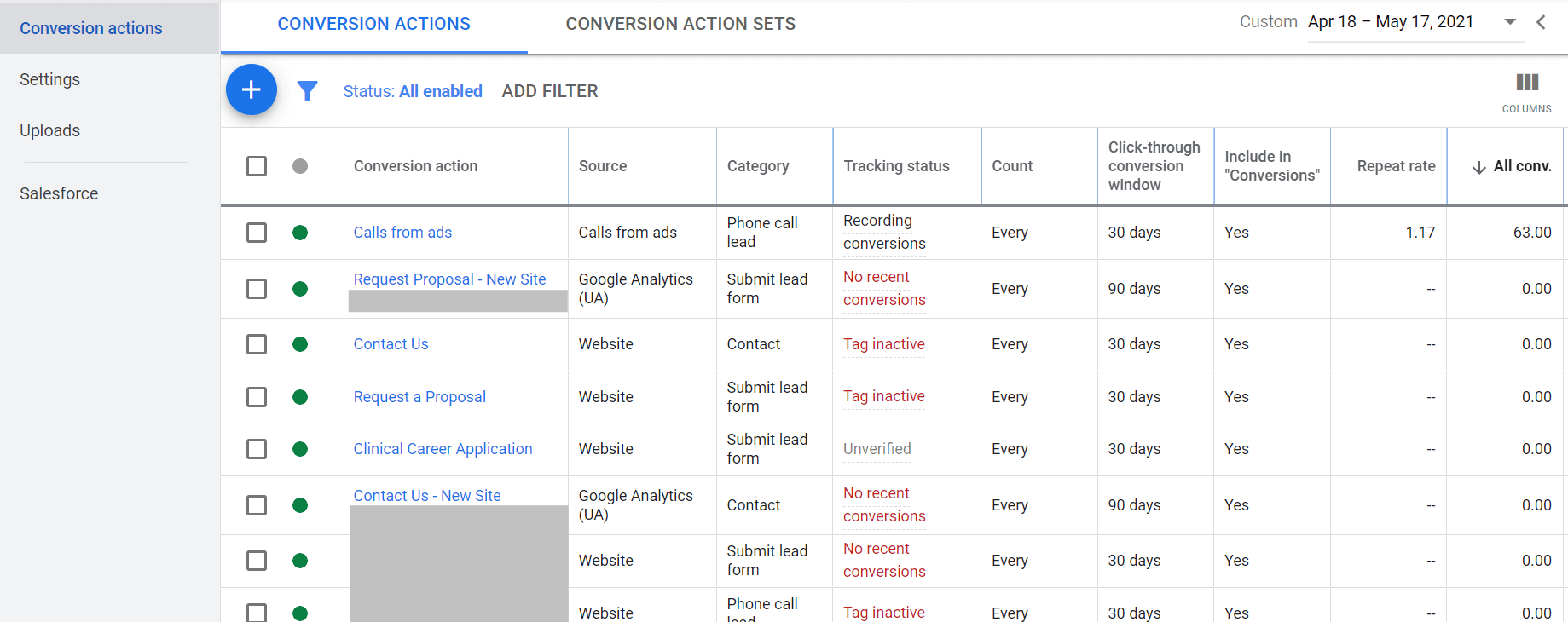Open Uploads in the sidebar
This screenshot has height=622, width=1568.
[49, 130]
